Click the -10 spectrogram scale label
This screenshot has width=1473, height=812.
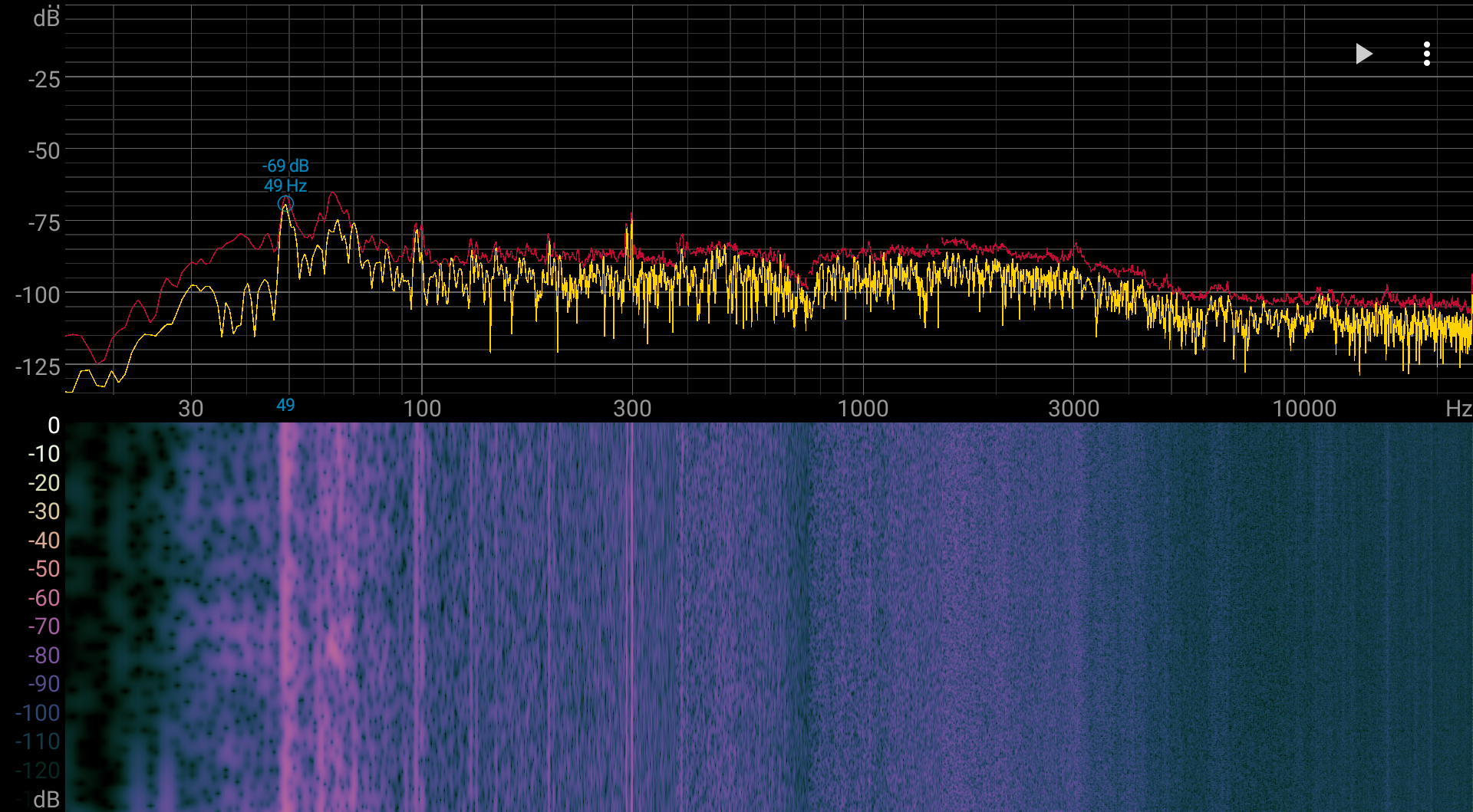44,454
